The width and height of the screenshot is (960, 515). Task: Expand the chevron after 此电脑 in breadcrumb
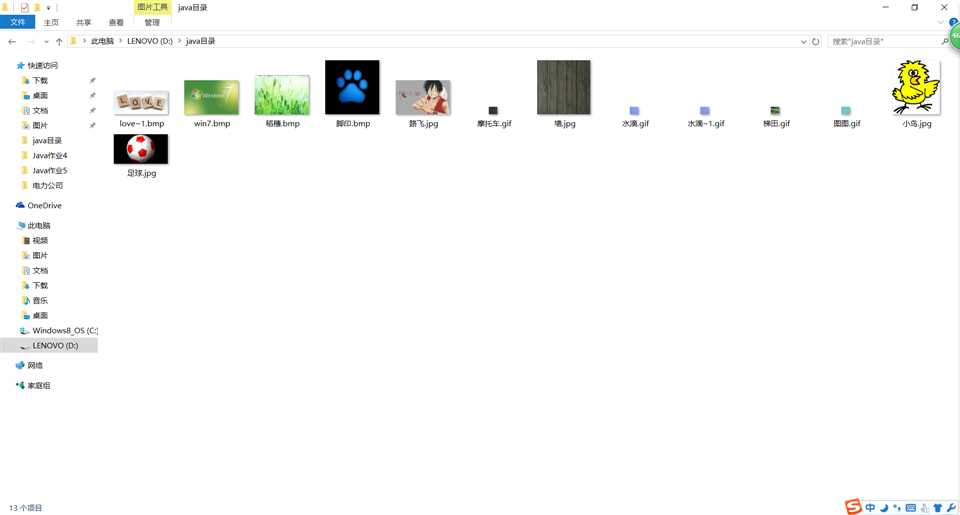click(x=121, y=41)
